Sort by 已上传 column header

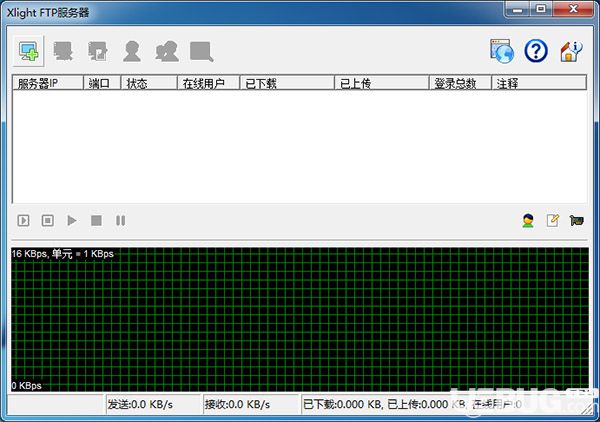coord(382,83)
